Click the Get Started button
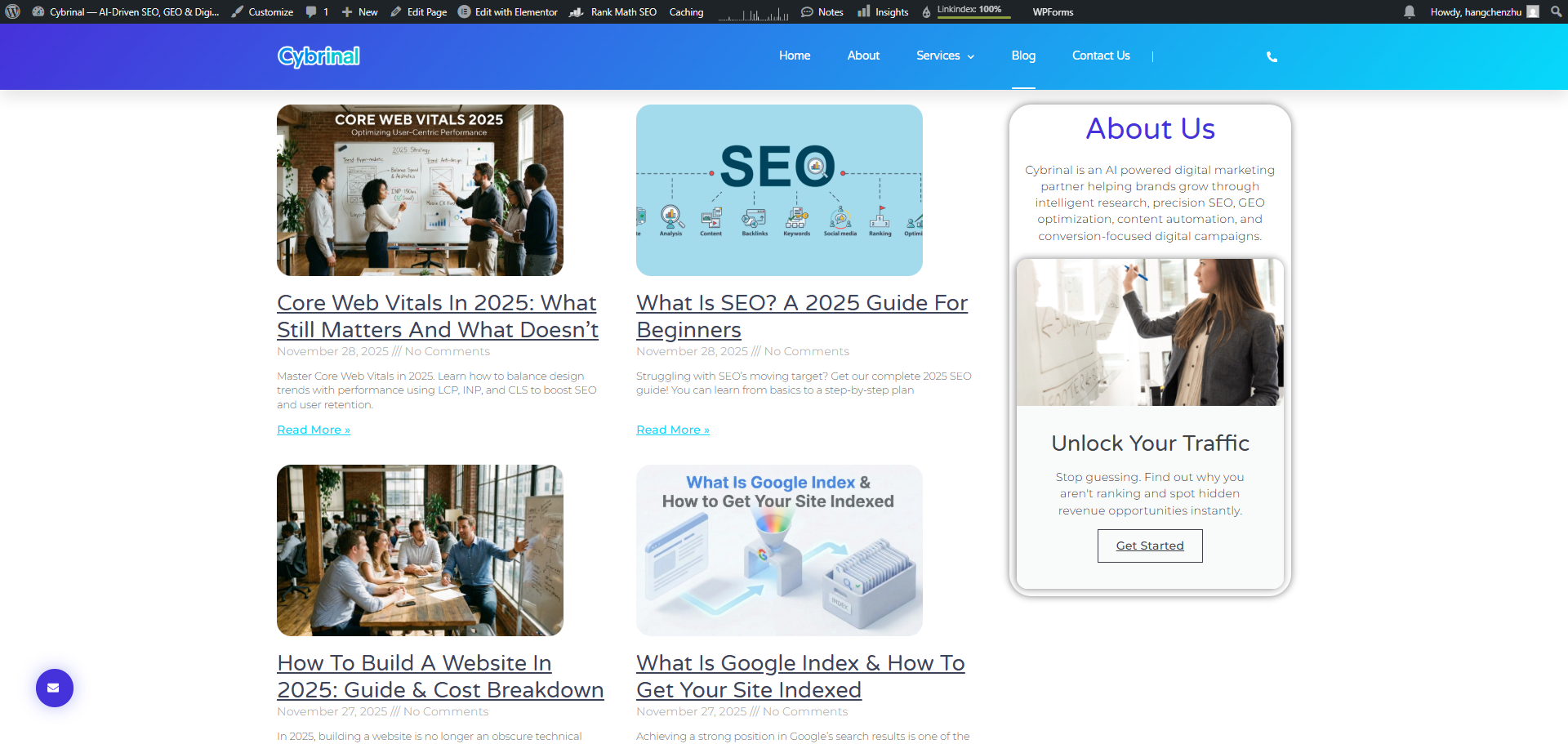 click(1149, 546)
